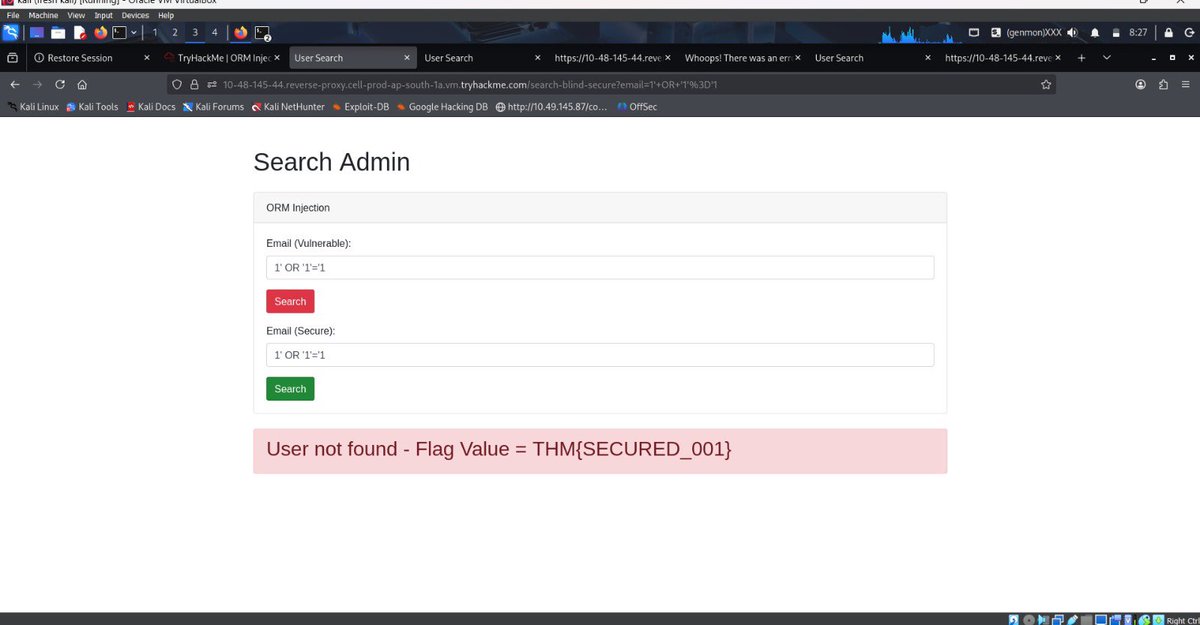Click the 8:27 clock in panel

click(1138, 32)
